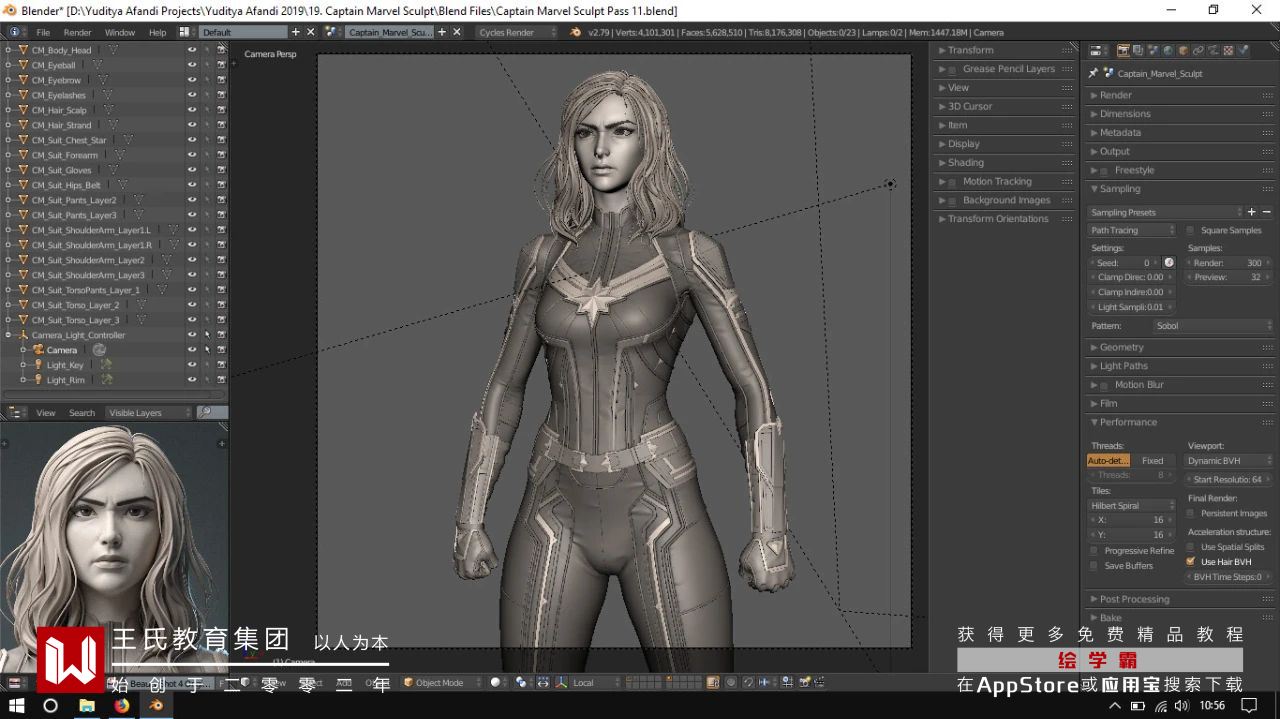This screenshot has height=719, width=1280.
Task: Open Firefox from the taskbar
Action: click(x=121, y=705)
